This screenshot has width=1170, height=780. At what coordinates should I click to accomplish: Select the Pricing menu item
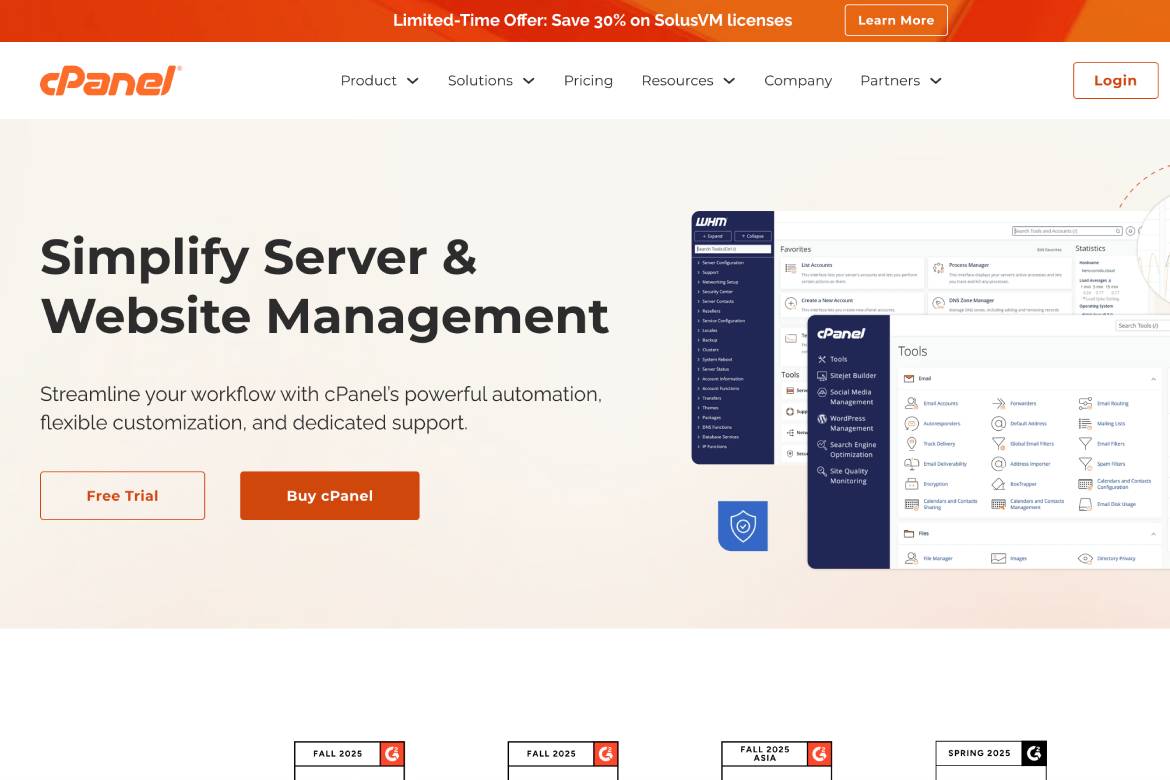point(588,80)
